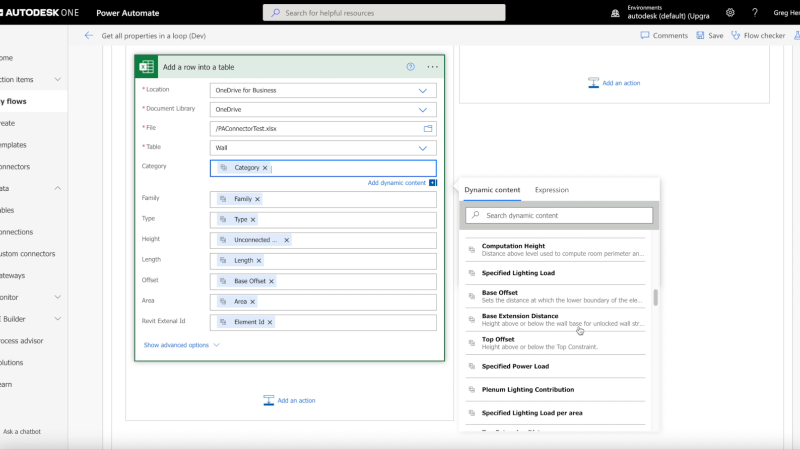Select Base Extension Distance dynamic content
This screenshot has width=800, height=450.
point(556,319)
